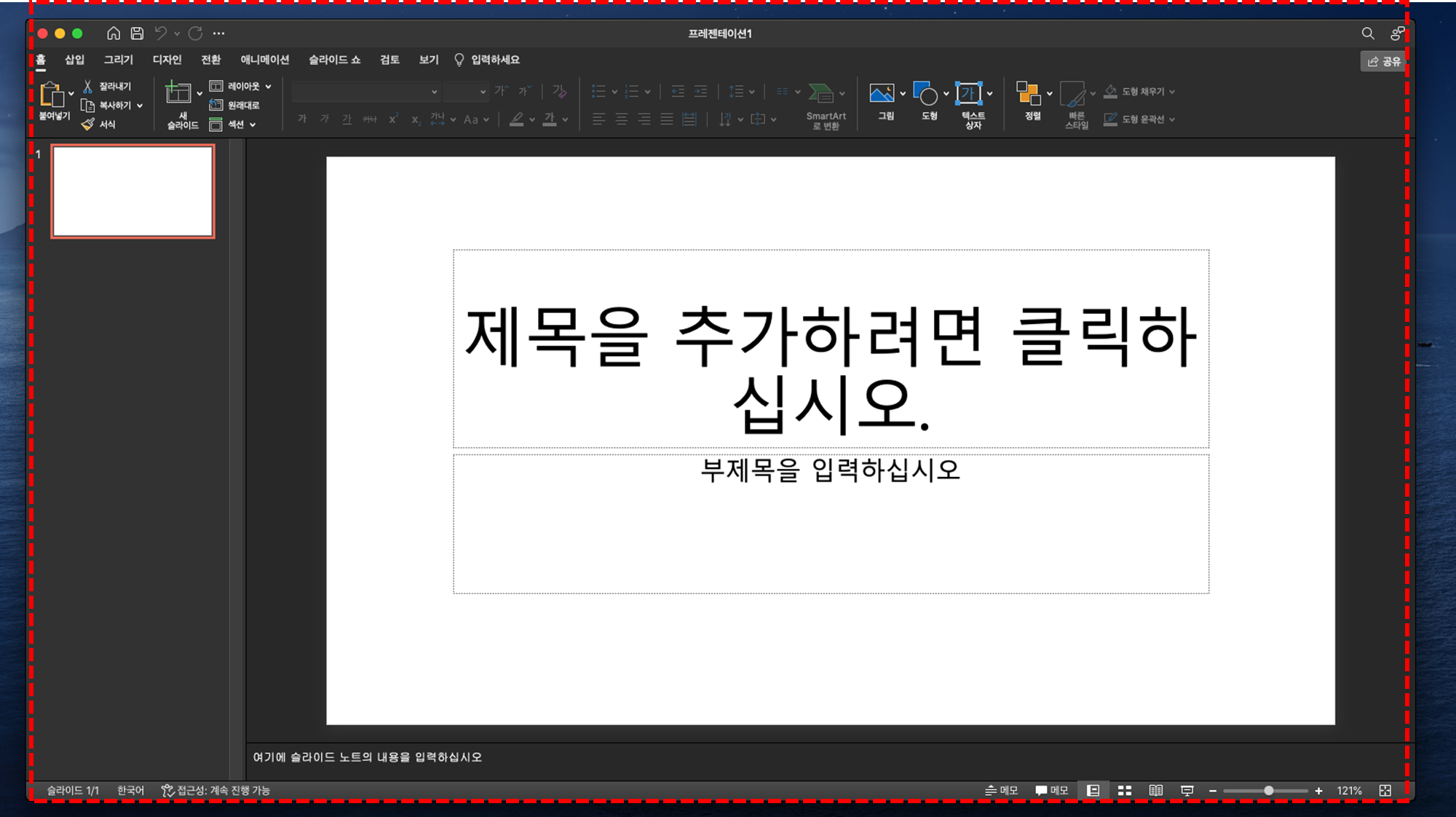Toggle Superscript x² formatting

[393, 119]
